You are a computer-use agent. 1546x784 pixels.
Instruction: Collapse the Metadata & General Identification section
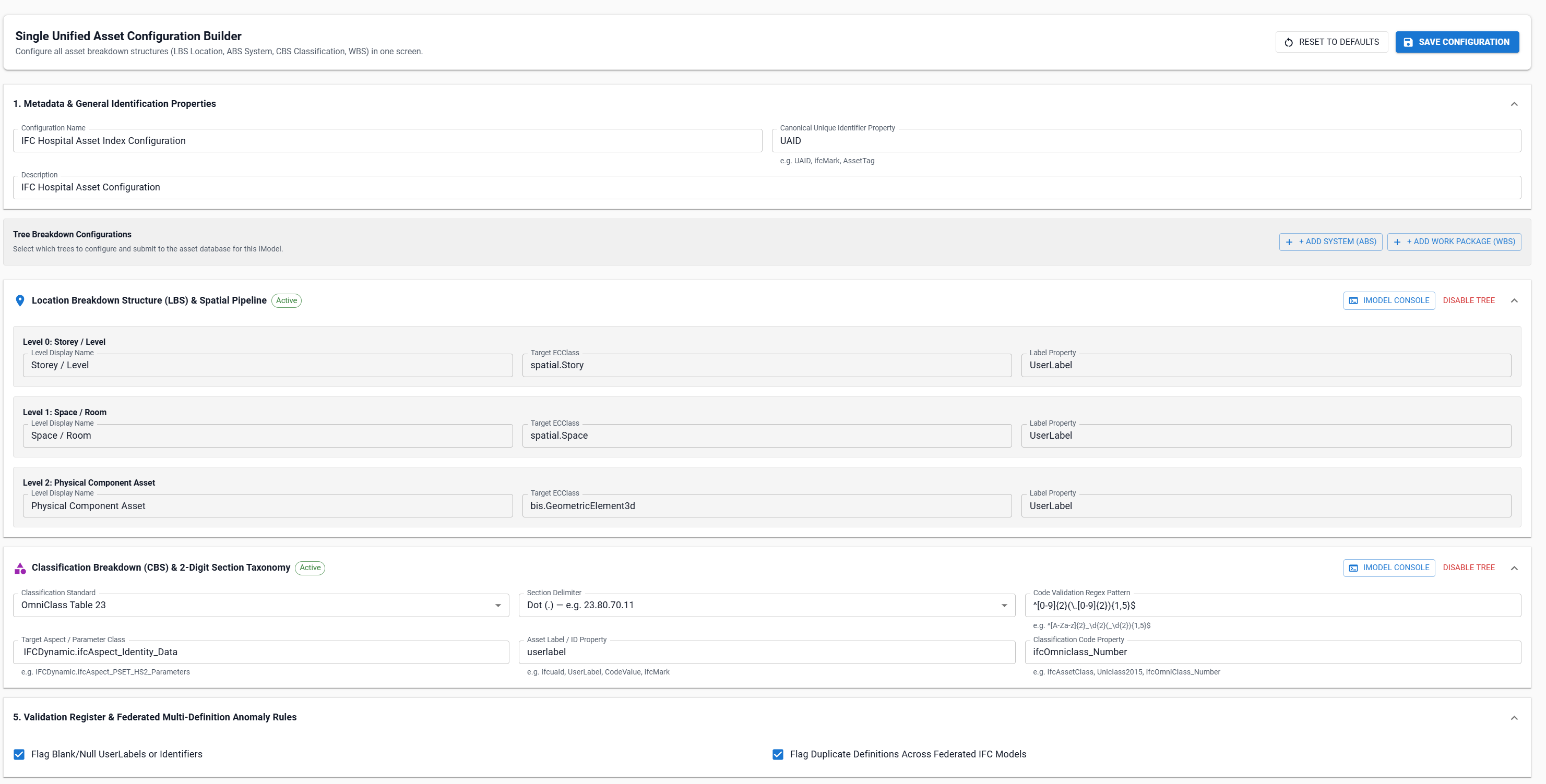[x=1514, y=104]
